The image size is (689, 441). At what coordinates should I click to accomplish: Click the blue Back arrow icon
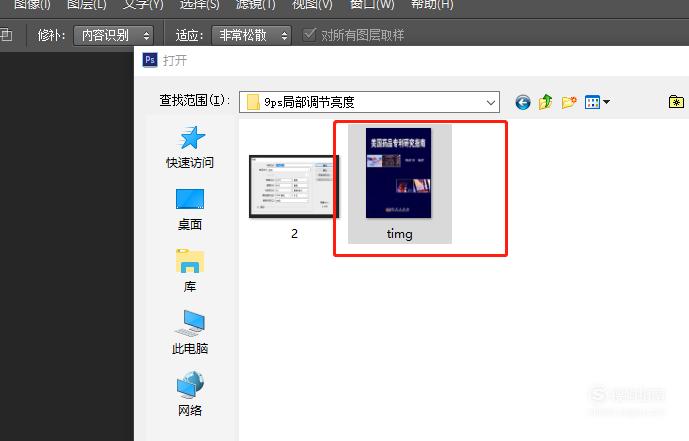[x=522, y=102]
